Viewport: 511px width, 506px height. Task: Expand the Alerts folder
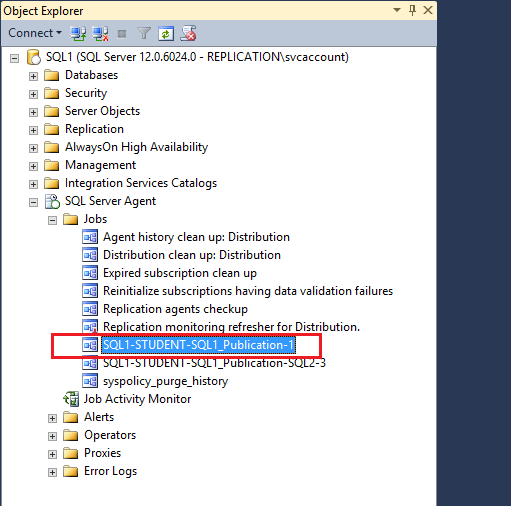[52, 418]
